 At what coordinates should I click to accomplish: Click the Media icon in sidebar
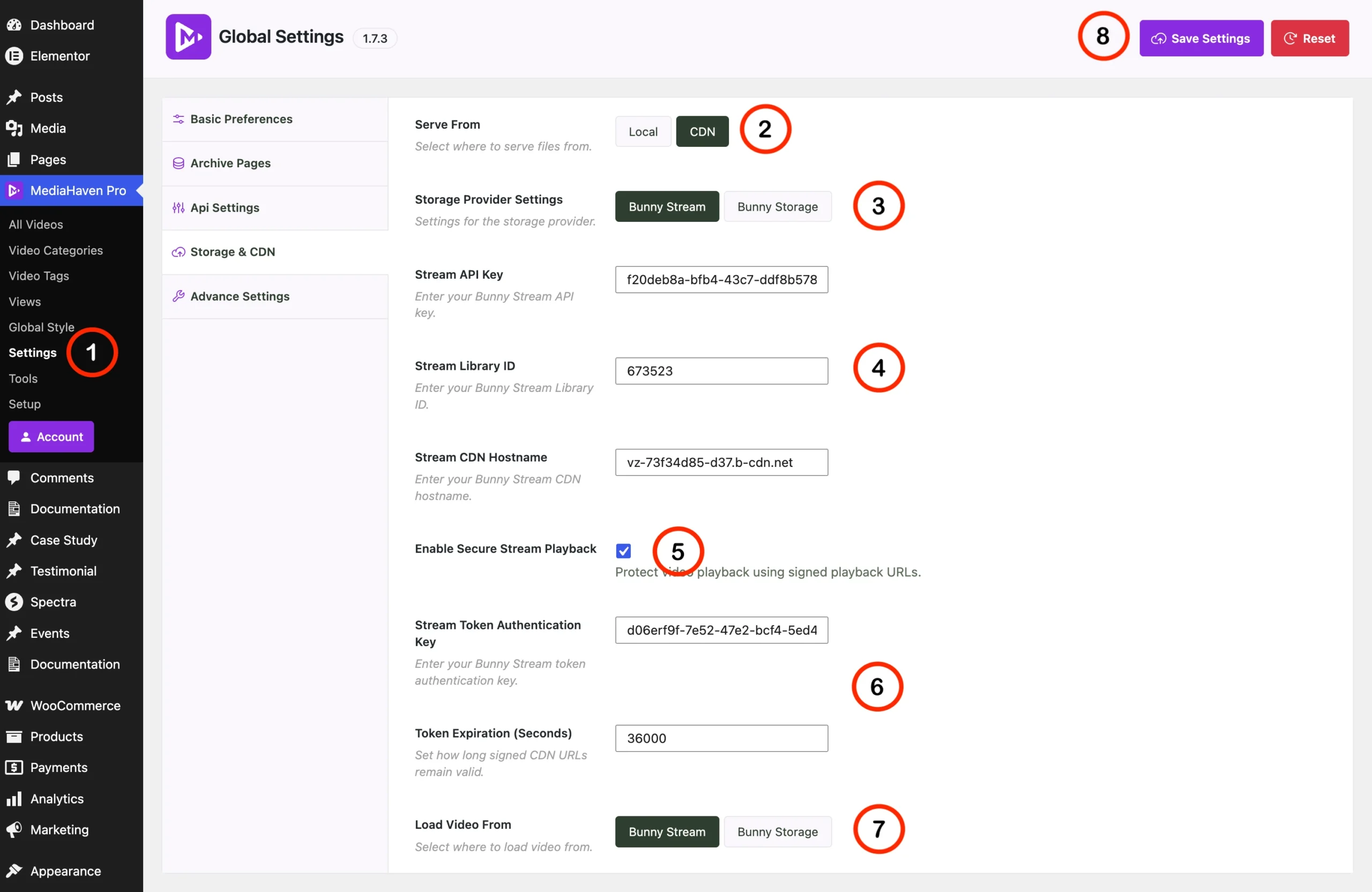(x=14, y=128)
